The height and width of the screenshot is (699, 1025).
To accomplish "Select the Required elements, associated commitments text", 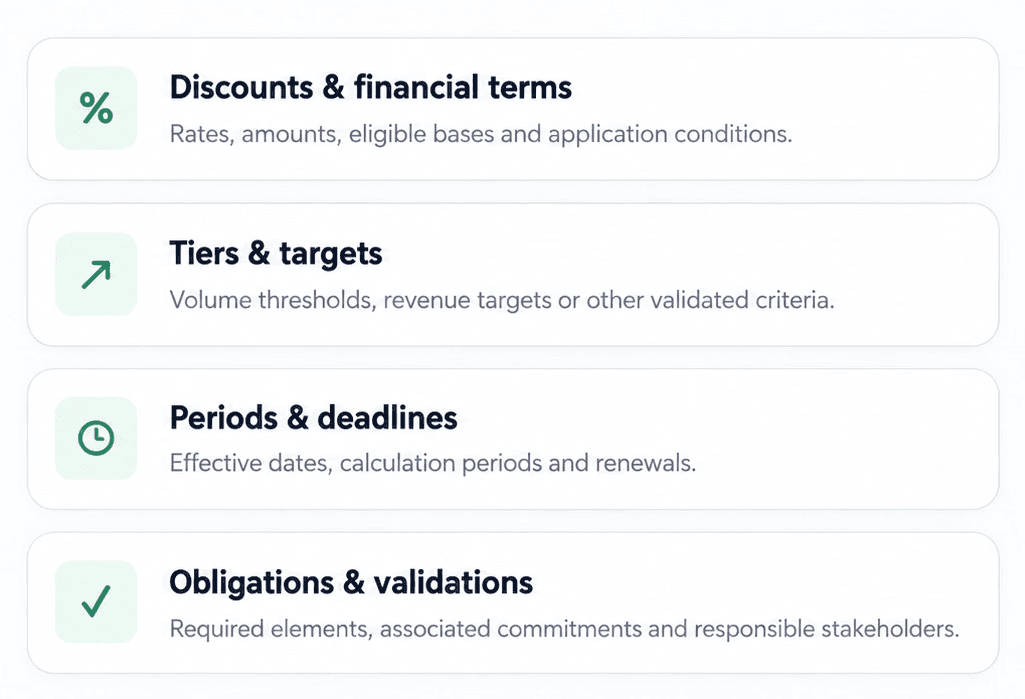I will click(564, 629).
